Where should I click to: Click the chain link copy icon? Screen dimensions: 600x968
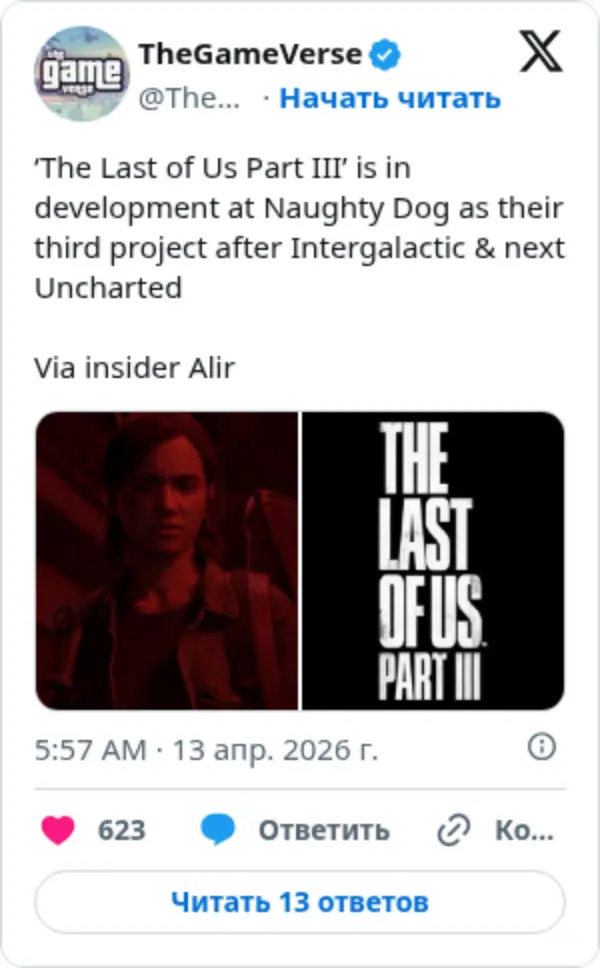(x=454, y=830)
